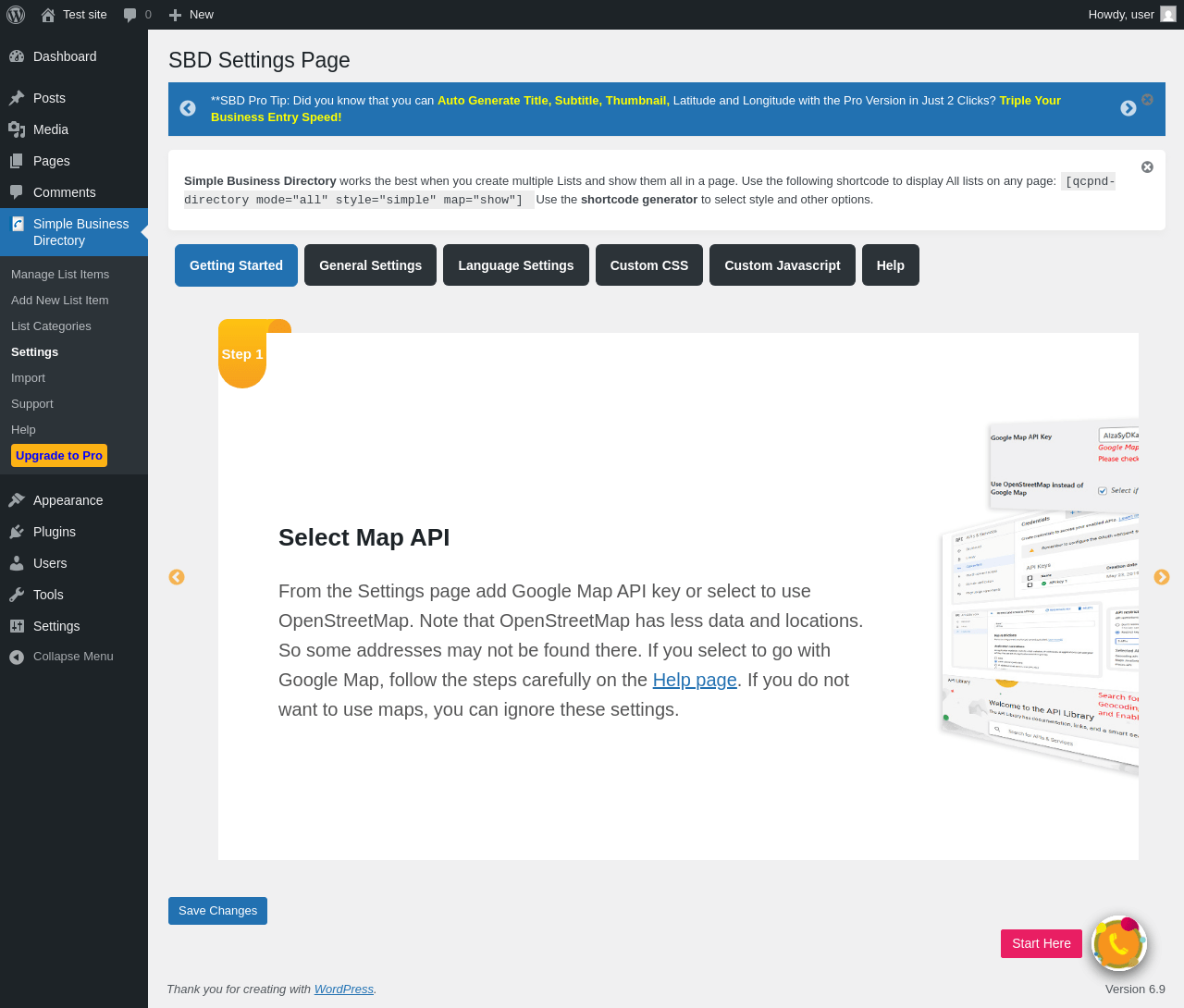
Task: Show next Pro Tip with right arrow
Action: pos(1128,108)
